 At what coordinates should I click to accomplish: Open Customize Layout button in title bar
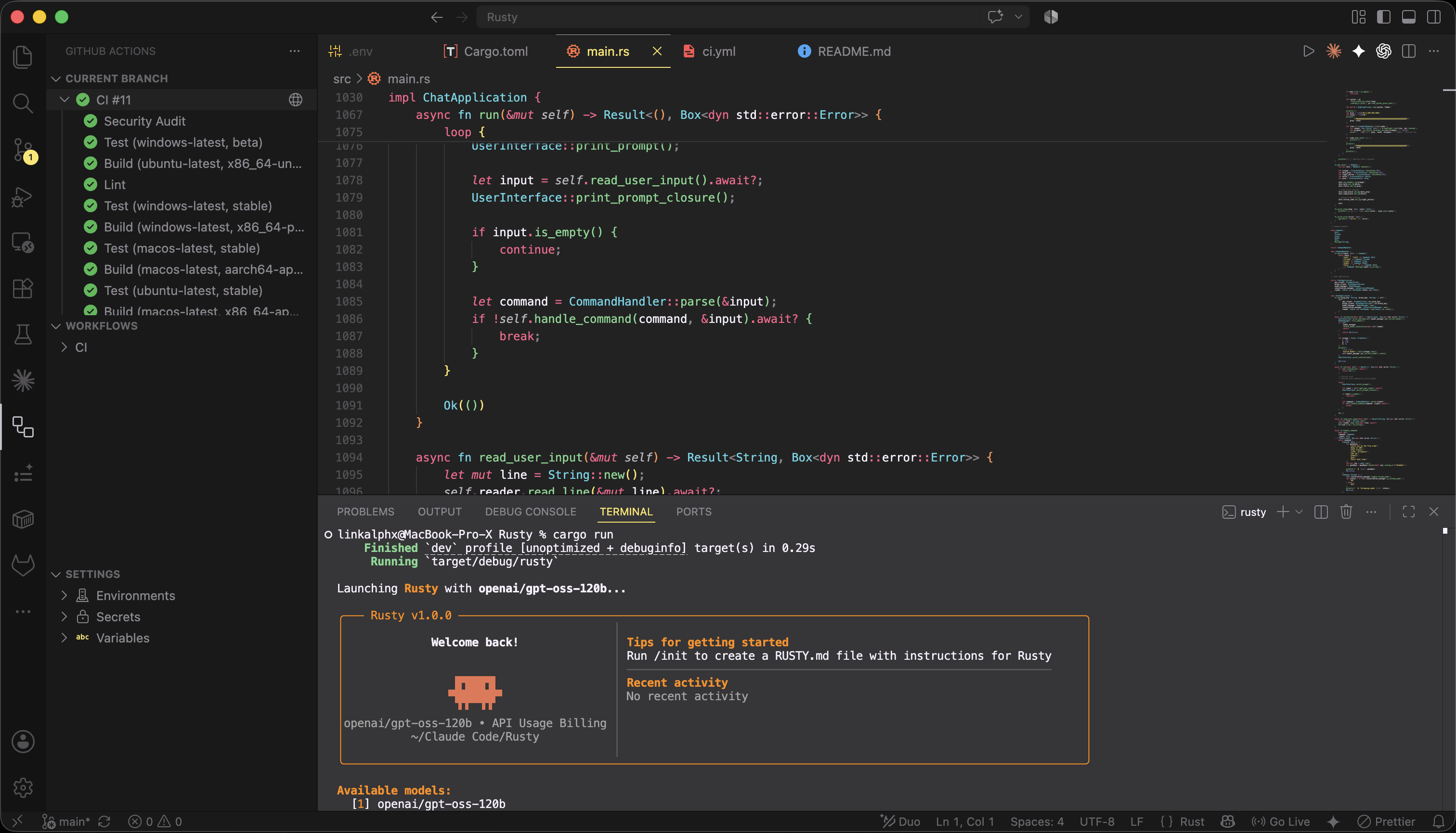[1359, 17]
